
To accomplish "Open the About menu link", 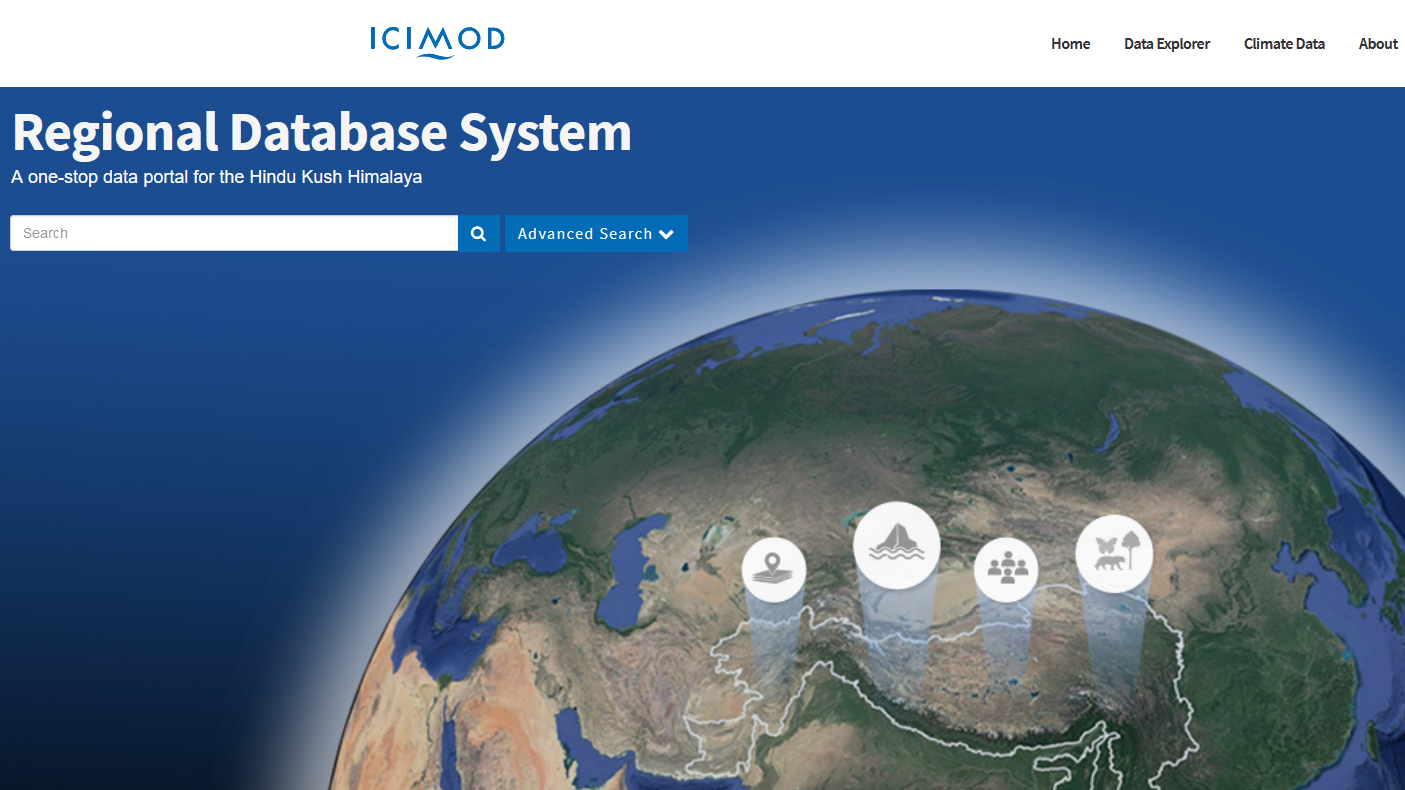I will click(1377, 44).
